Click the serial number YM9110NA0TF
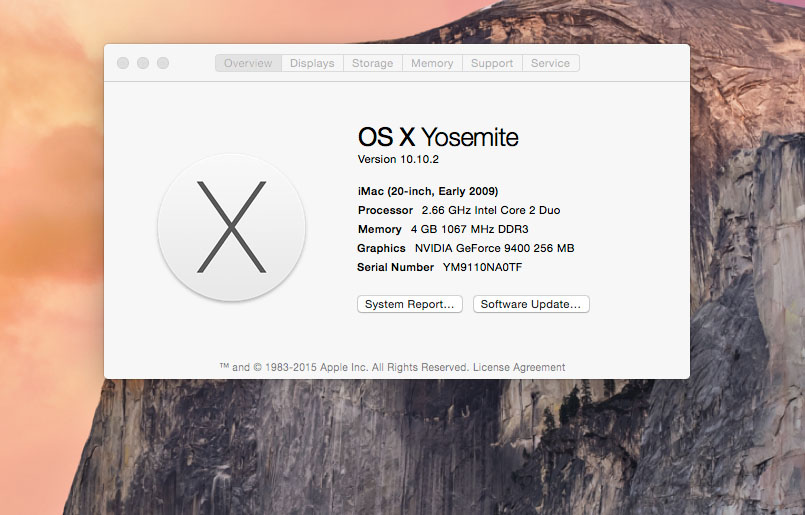 pyautogui.click(x=483, y=267)
